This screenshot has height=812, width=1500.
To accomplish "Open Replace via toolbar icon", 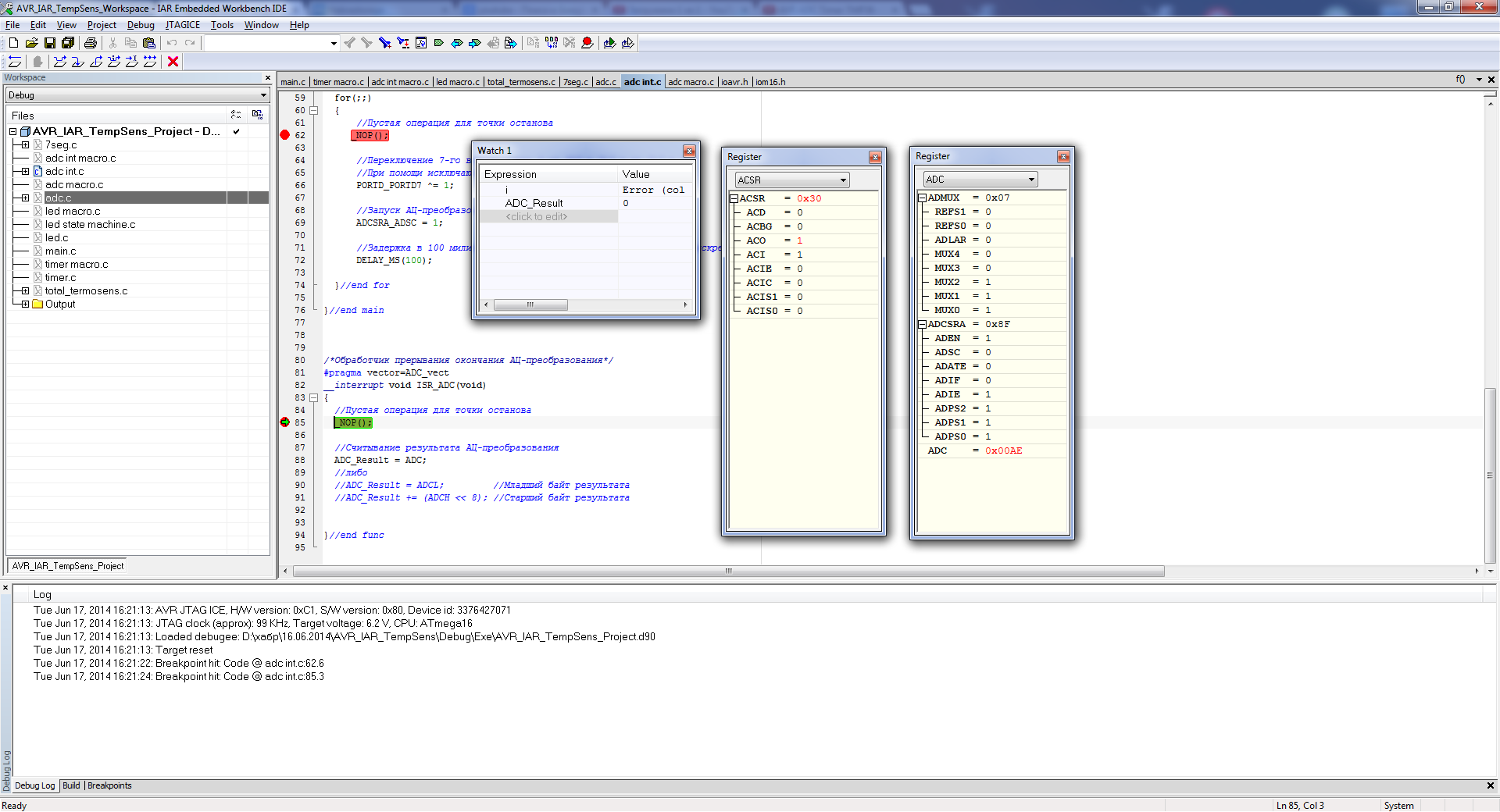I will (402, 43).
